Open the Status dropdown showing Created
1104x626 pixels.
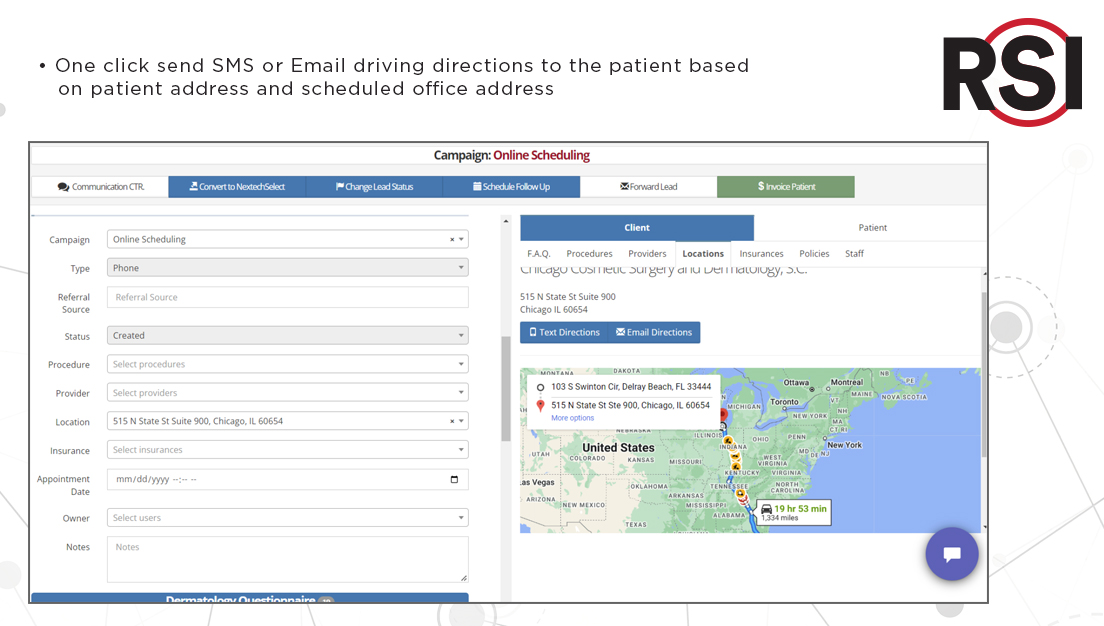click(287, 335)
